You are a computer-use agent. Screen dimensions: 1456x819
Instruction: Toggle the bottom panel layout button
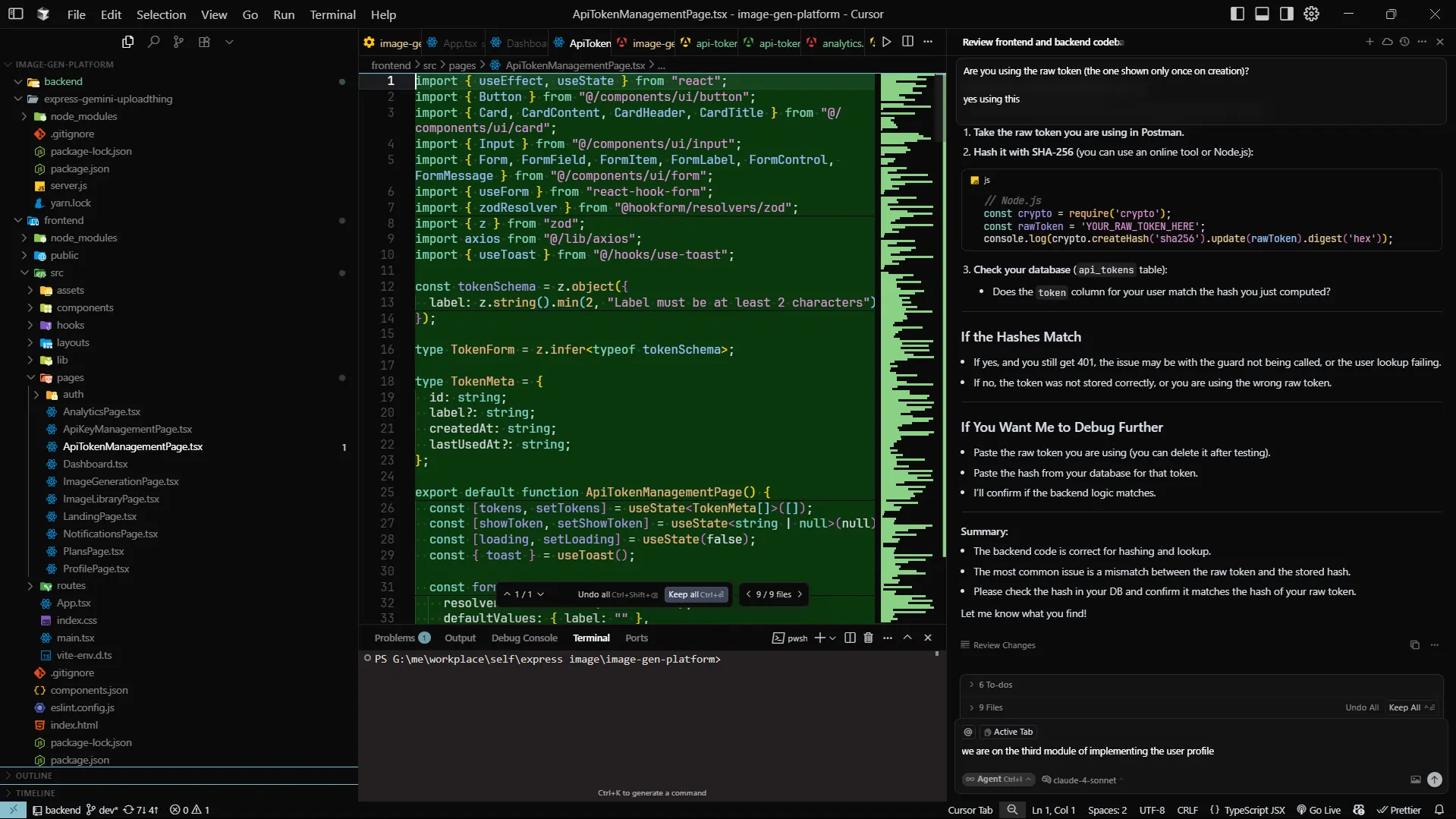[1262, 14]
